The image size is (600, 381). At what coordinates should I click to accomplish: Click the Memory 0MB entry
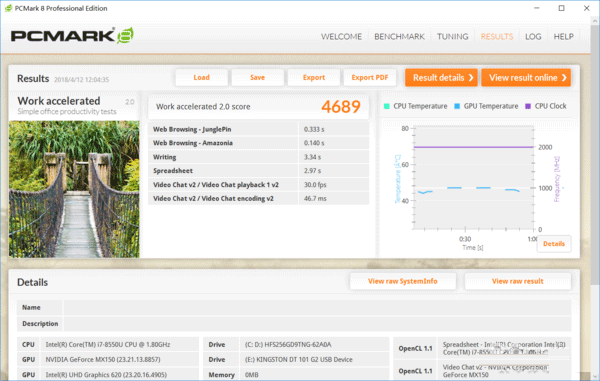pyautogui.click(x=251, y=375)
